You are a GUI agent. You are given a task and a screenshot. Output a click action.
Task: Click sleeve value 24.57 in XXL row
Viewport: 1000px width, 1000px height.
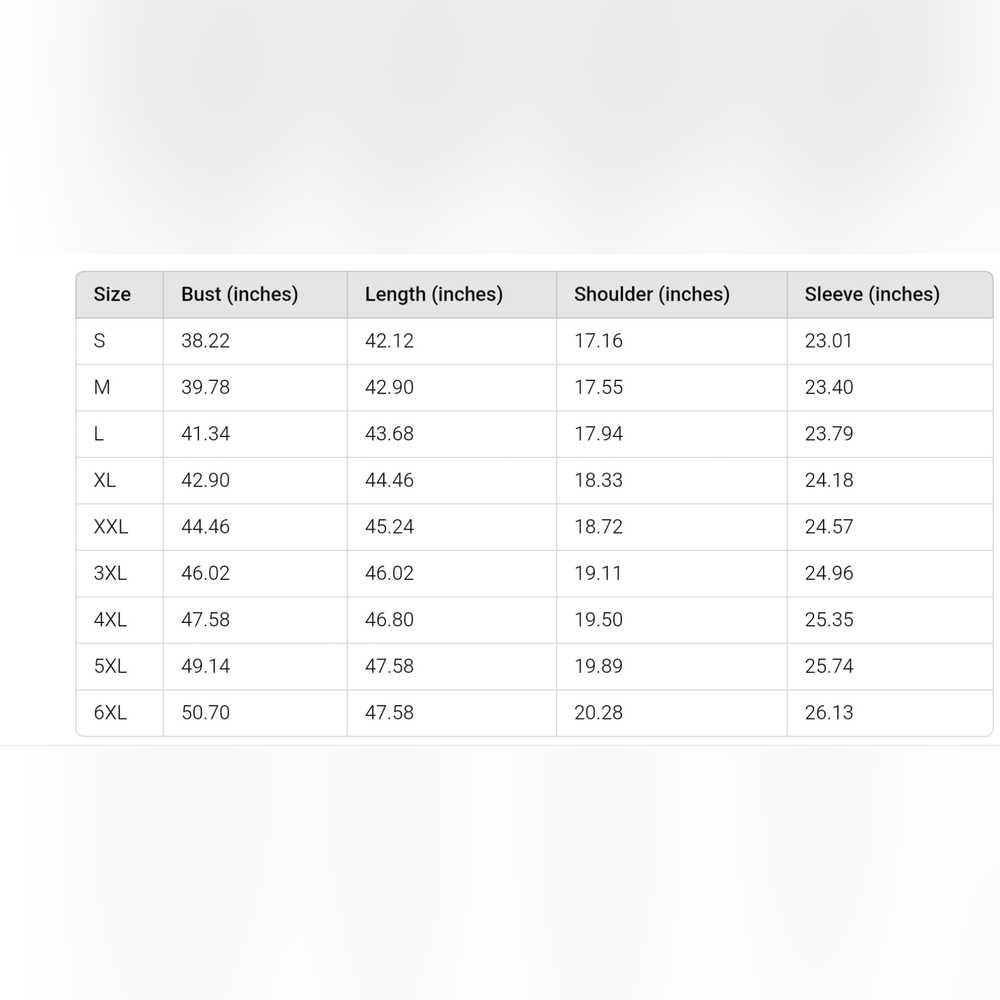pos(828,527)
